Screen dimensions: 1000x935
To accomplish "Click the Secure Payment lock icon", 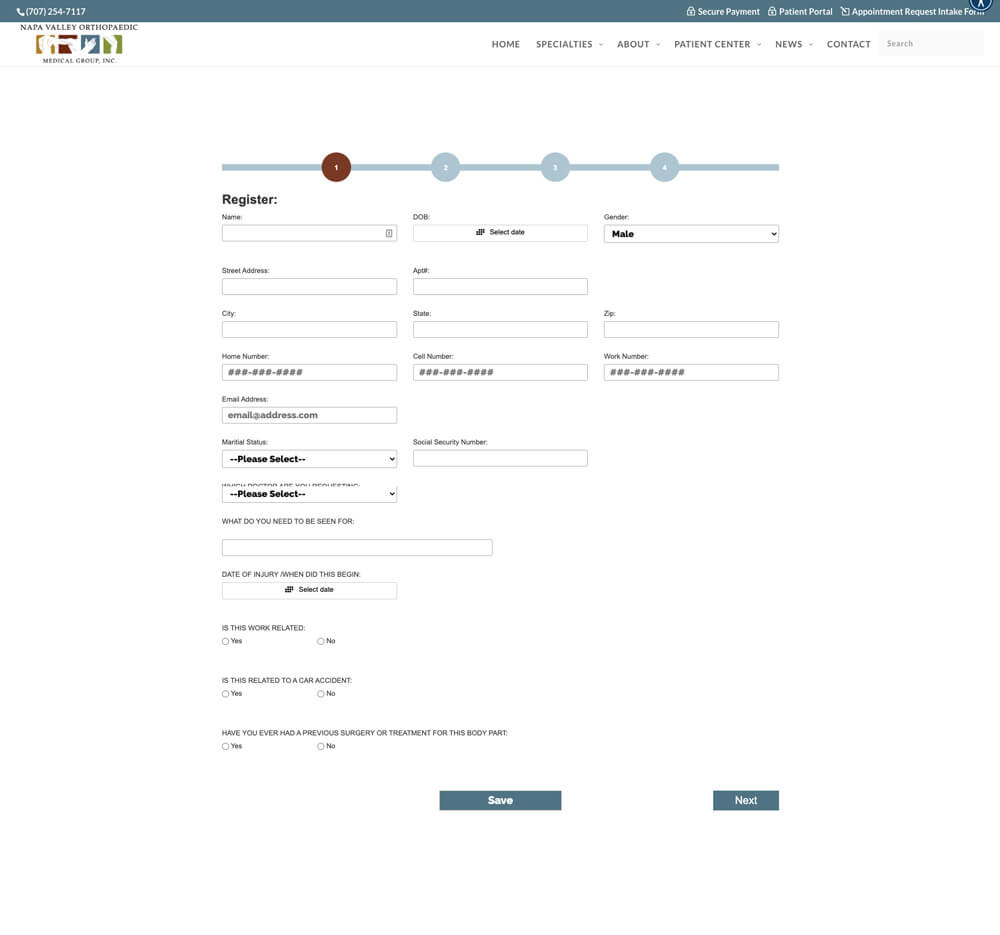I will (x=691, y=11).
